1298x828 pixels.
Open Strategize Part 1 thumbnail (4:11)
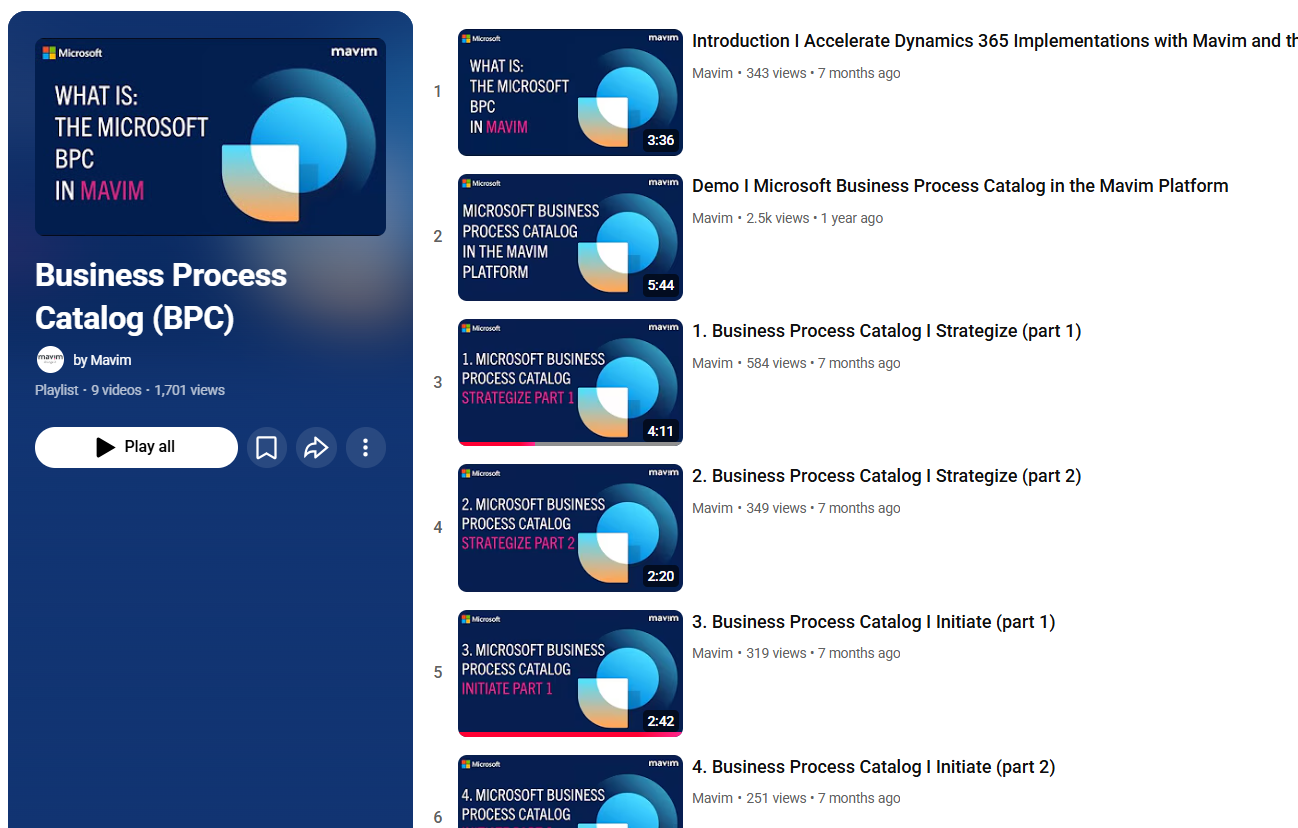tap(570, 383)
